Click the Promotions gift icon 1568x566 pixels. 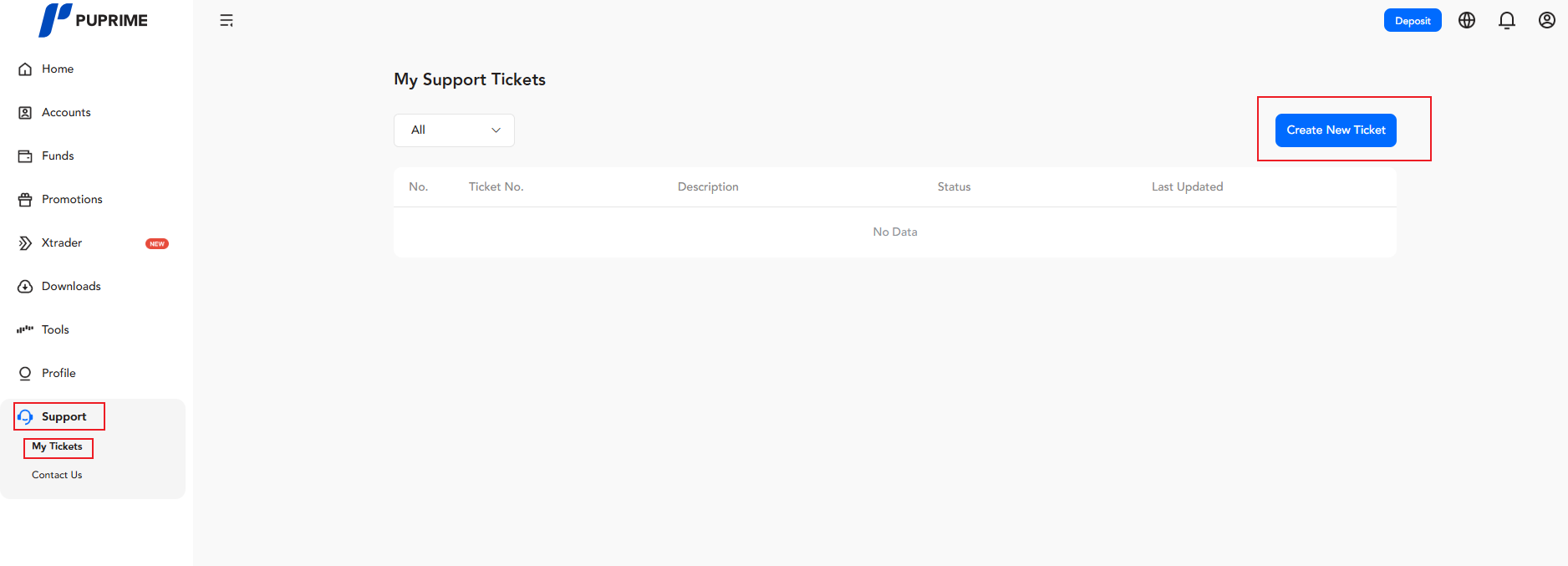coord(25,200)
